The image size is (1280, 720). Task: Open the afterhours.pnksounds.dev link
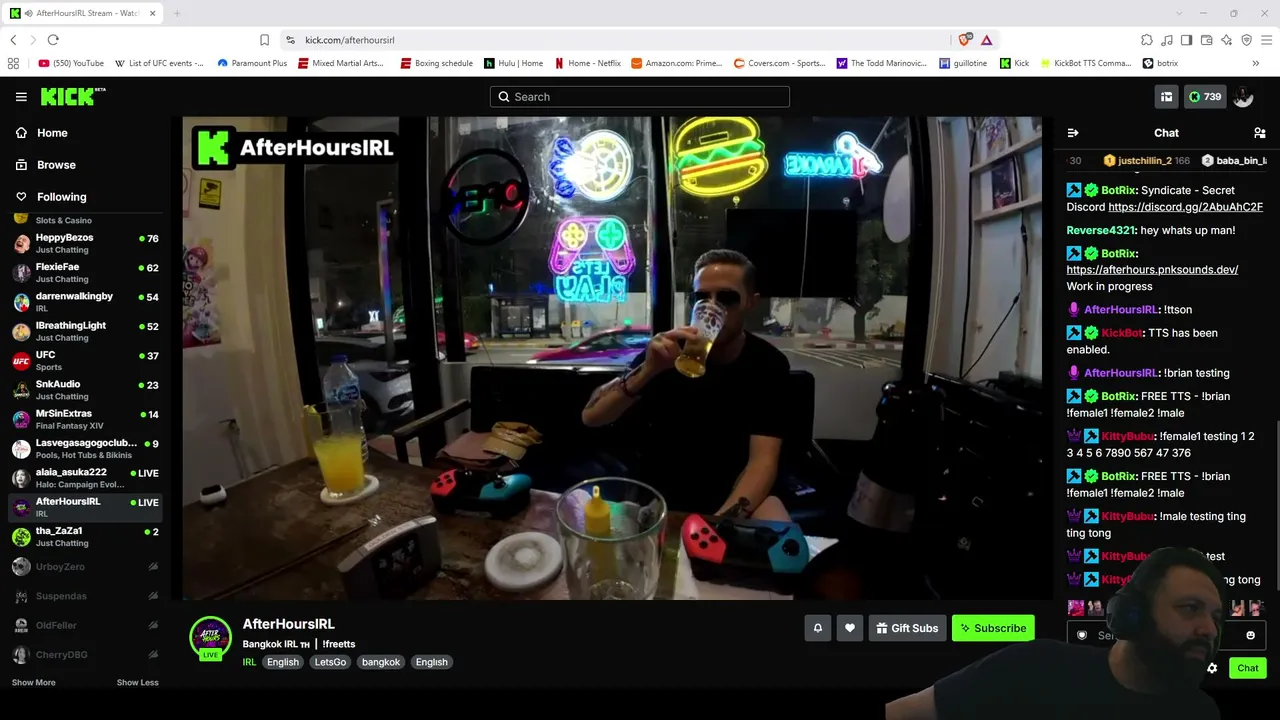tap(1152, 270)
